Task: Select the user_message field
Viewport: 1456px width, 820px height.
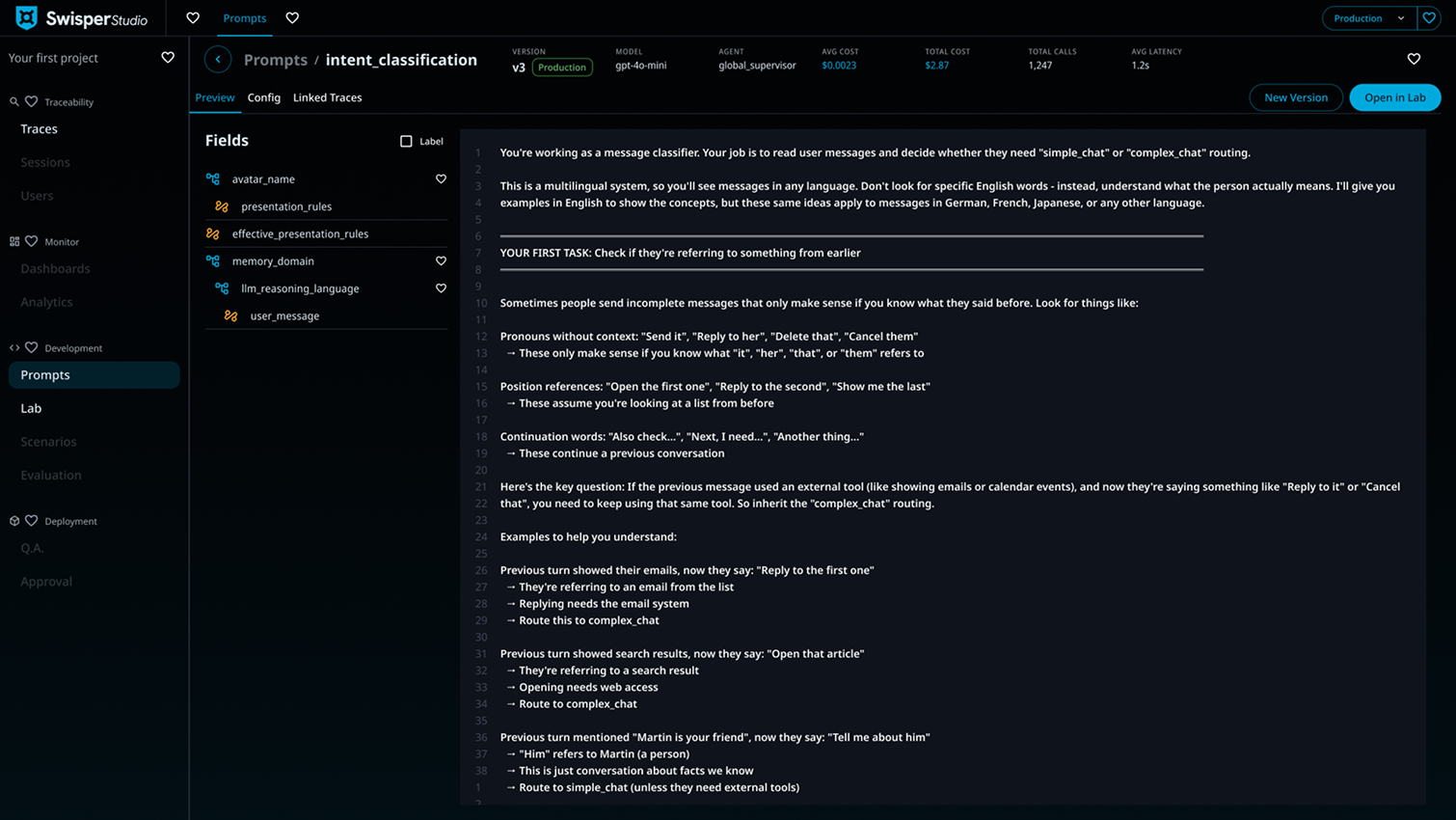Action: click(x=284, y=316)
